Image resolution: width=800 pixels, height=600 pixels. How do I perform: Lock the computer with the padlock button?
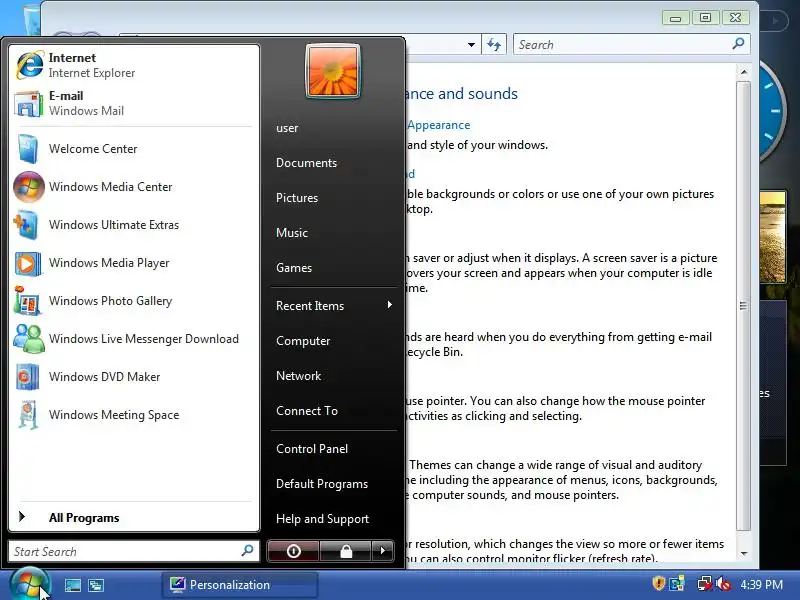(x=346, y=551)
